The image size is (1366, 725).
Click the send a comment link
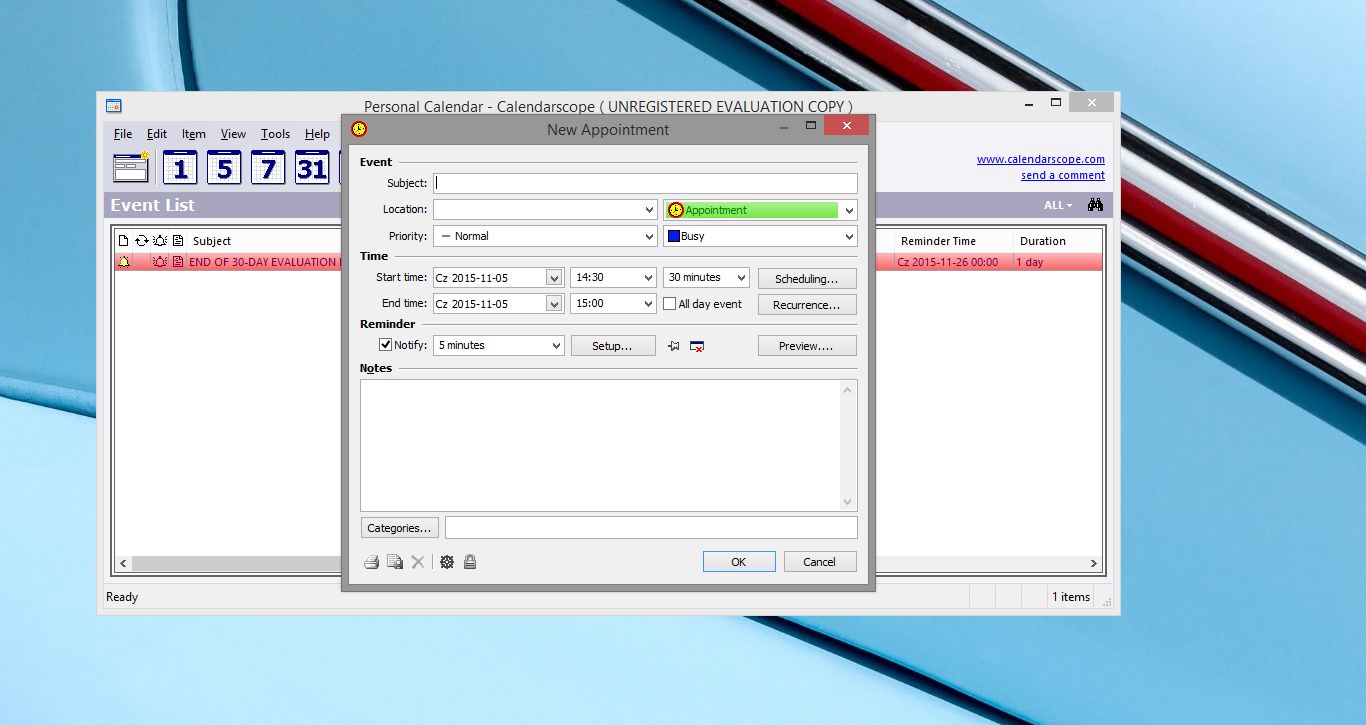(1063, 175)
